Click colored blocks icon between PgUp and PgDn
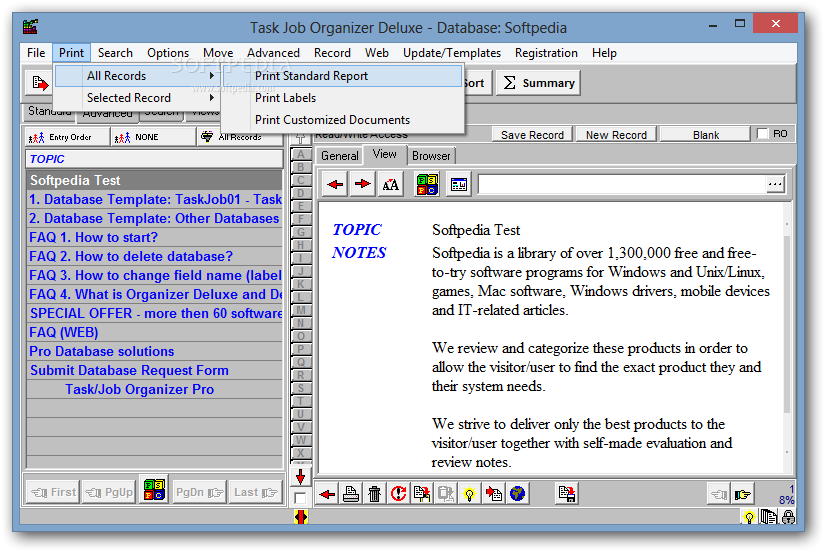The height and width of the screenshot is (552, 825). click(154, 490)
